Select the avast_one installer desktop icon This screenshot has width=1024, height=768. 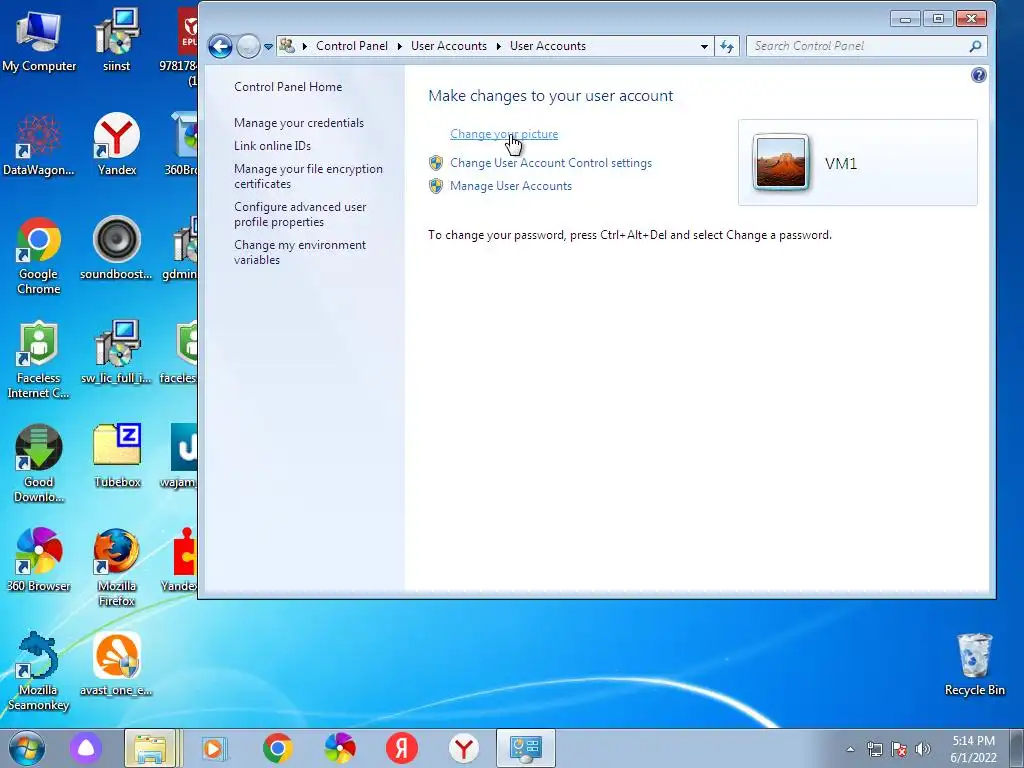116,664
